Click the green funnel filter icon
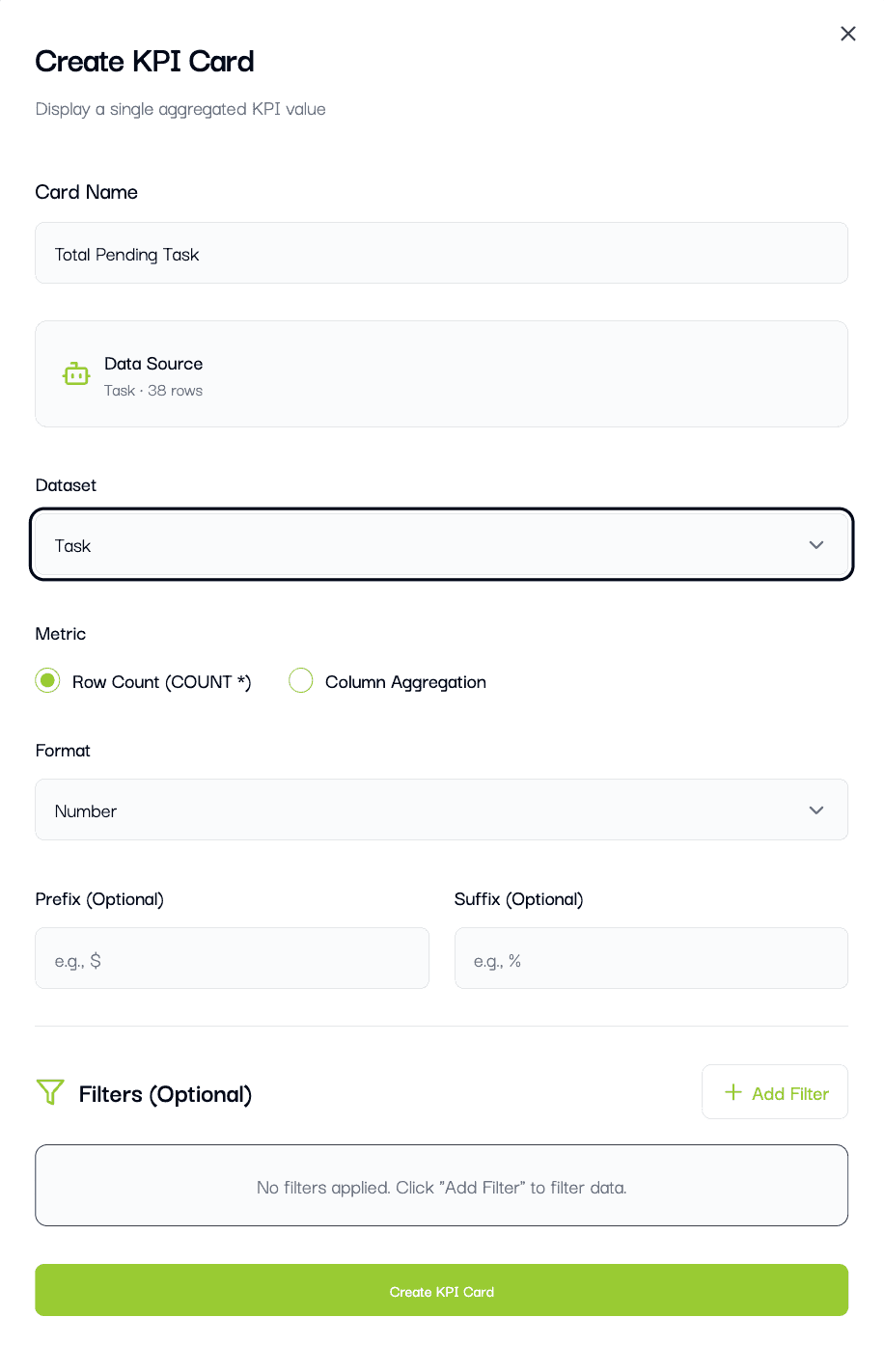This screenshot has width=884, height=1372. [50, 1092]
